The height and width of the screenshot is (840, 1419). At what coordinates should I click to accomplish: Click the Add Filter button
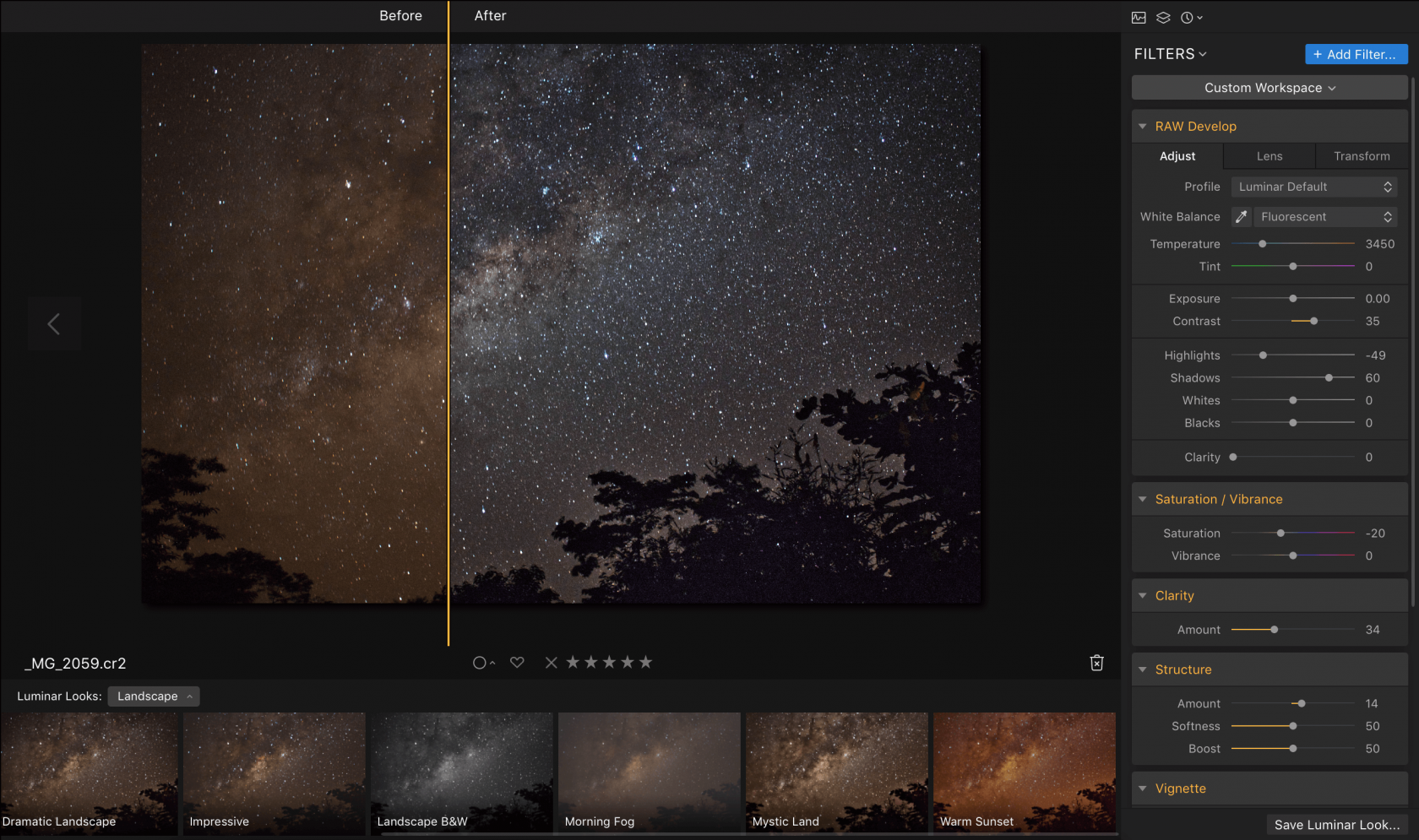pos(1356,53)
